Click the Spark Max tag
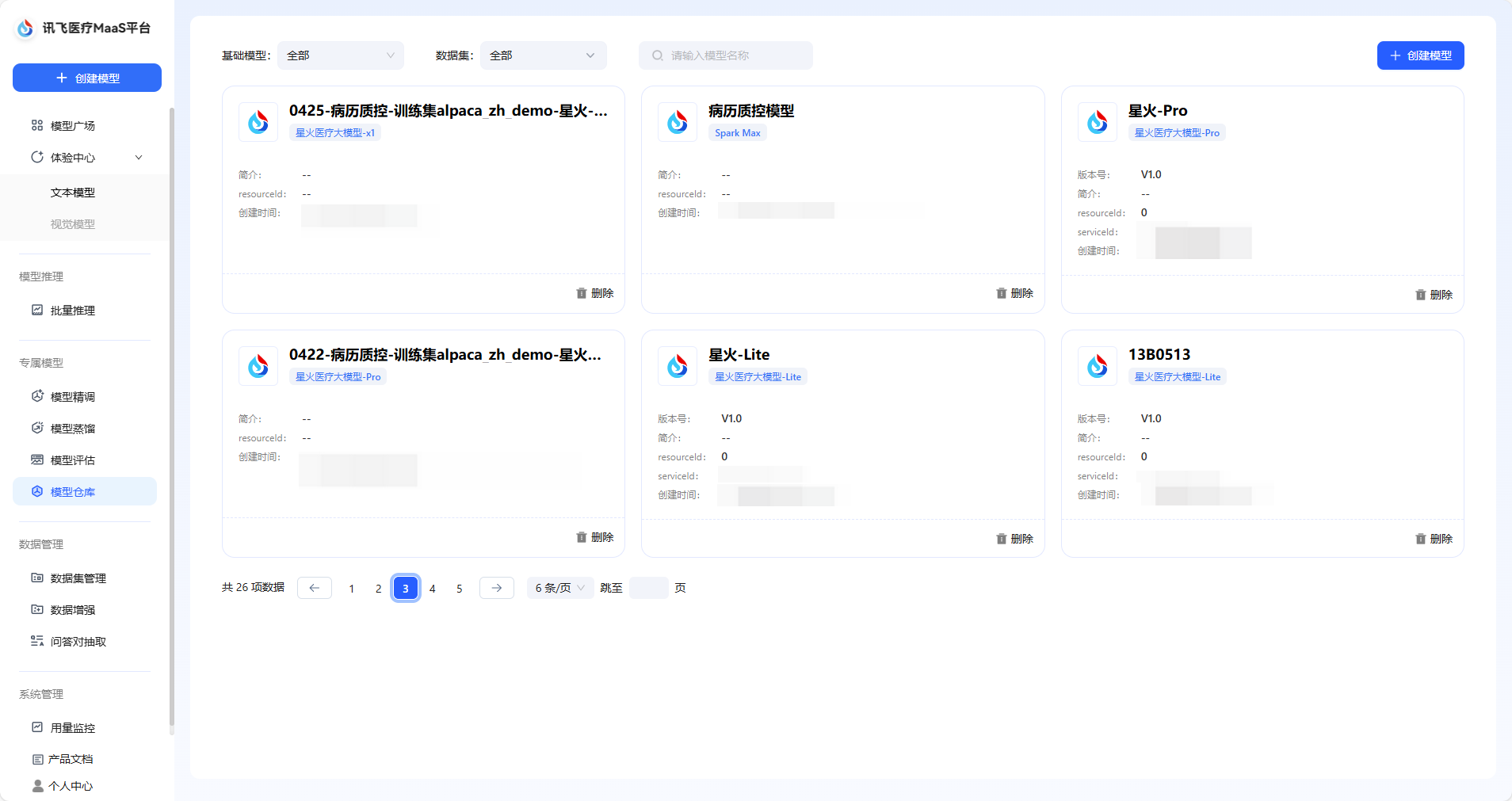 [738, 133]
